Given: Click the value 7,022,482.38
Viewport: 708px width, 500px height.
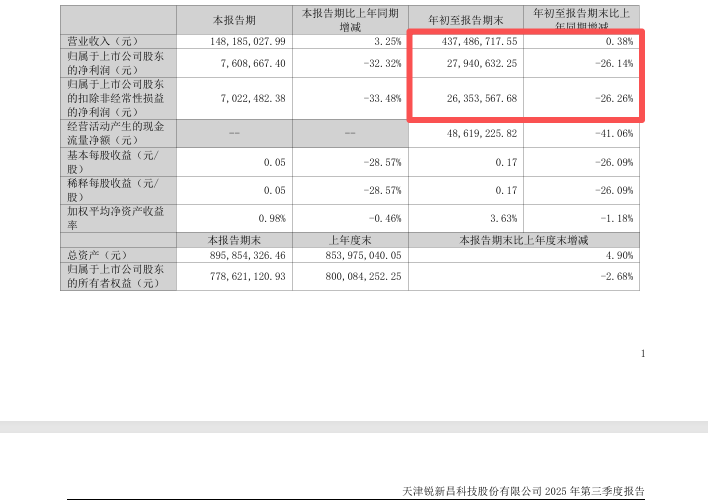Looking at the screenshot, I should coord(253,98).
